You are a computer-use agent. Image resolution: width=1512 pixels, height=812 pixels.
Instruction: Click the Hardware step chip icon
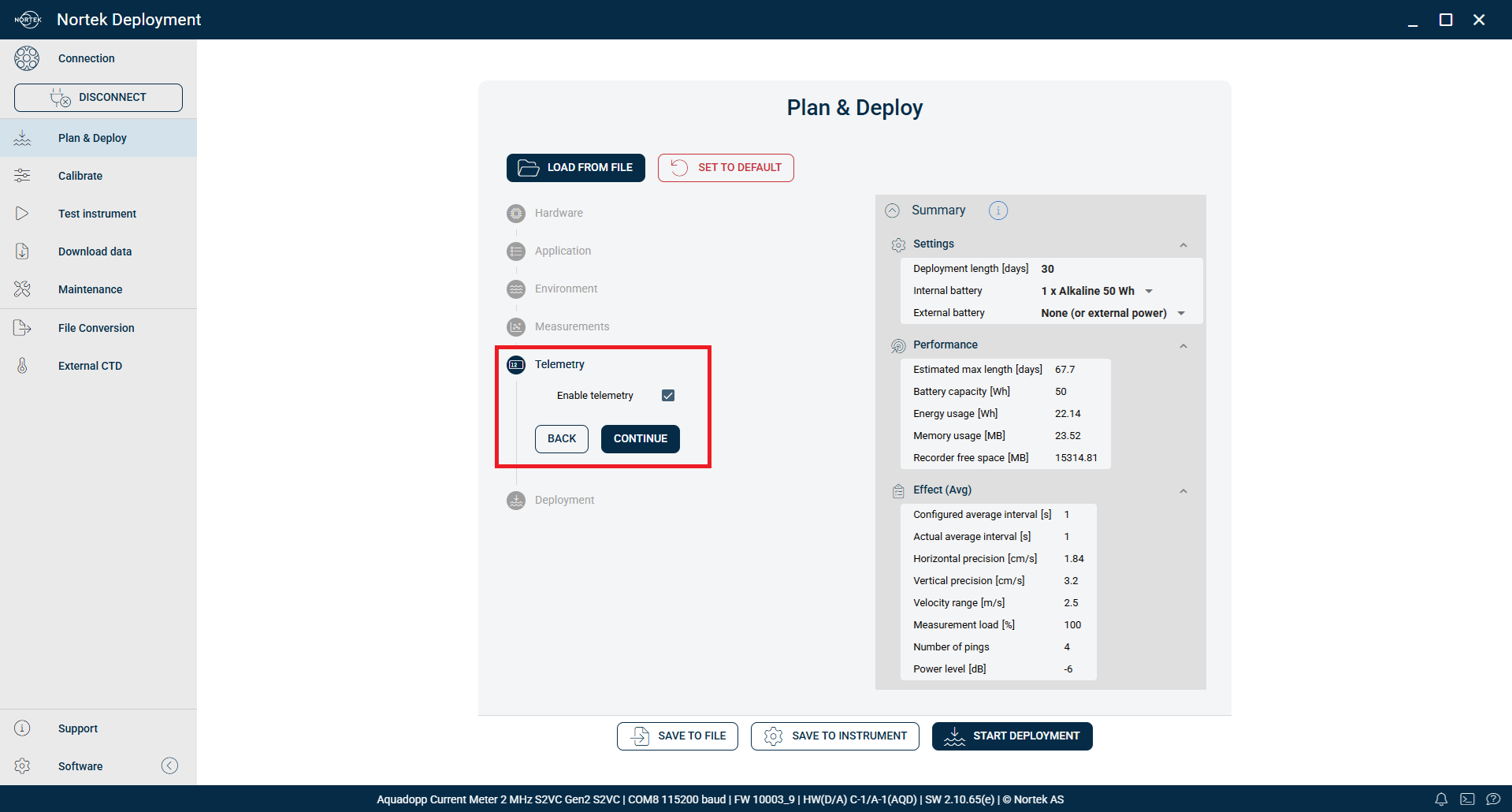tap(516, 214)
